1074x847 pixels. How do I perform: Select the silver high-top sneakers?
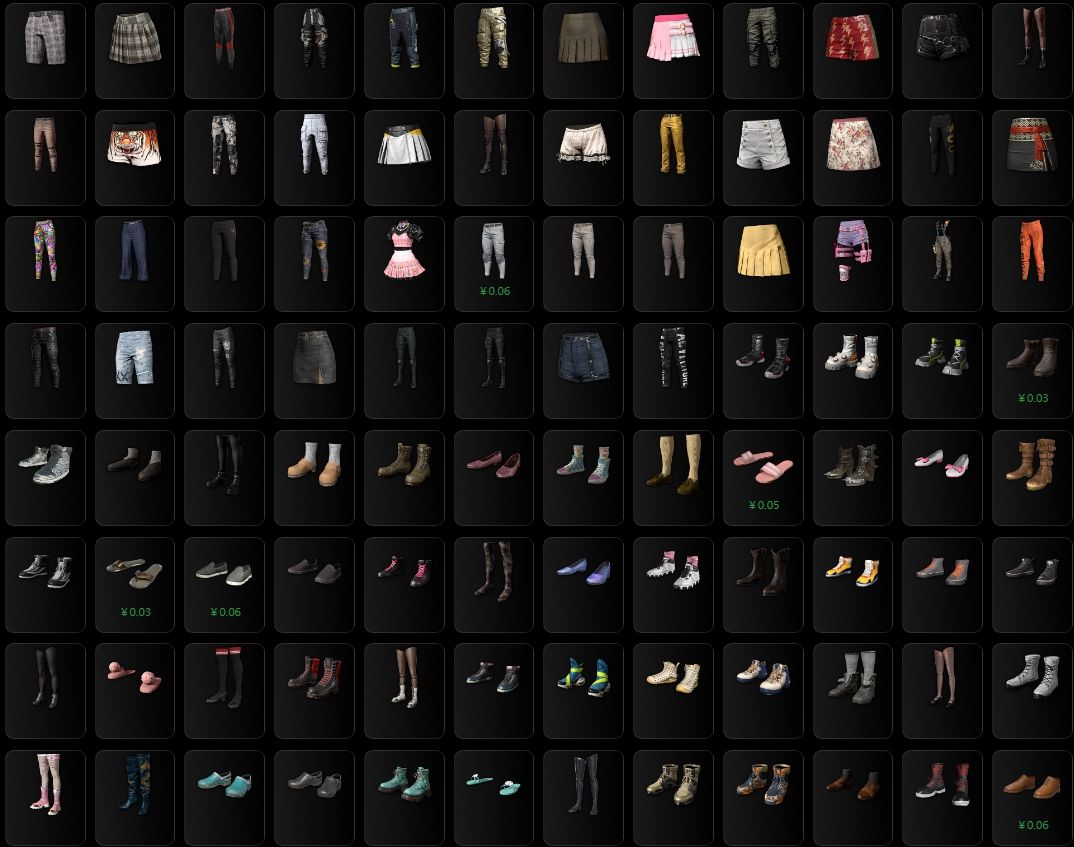(45, 464)
